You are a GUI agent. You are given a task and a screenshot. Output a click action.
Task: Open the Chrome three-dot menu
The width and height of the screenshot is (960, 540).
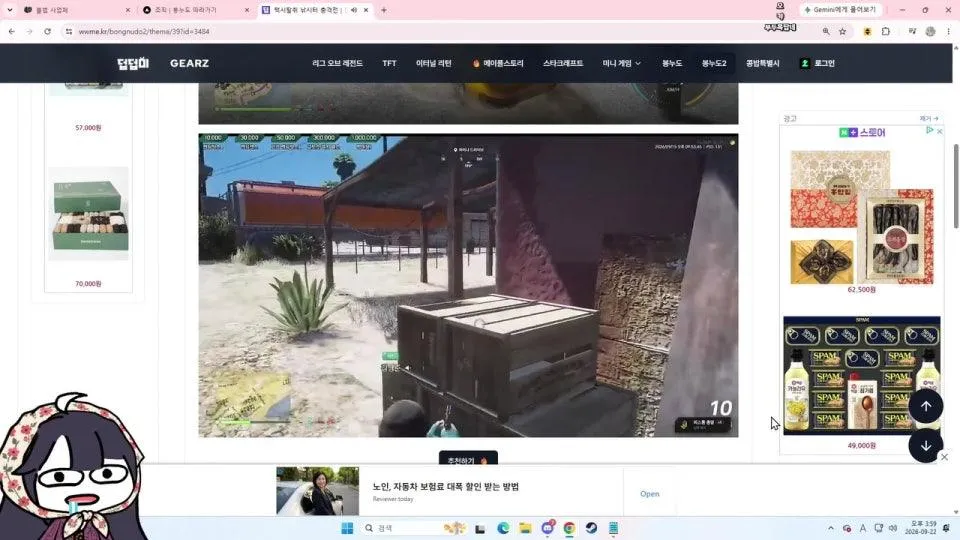click(948, 31)
